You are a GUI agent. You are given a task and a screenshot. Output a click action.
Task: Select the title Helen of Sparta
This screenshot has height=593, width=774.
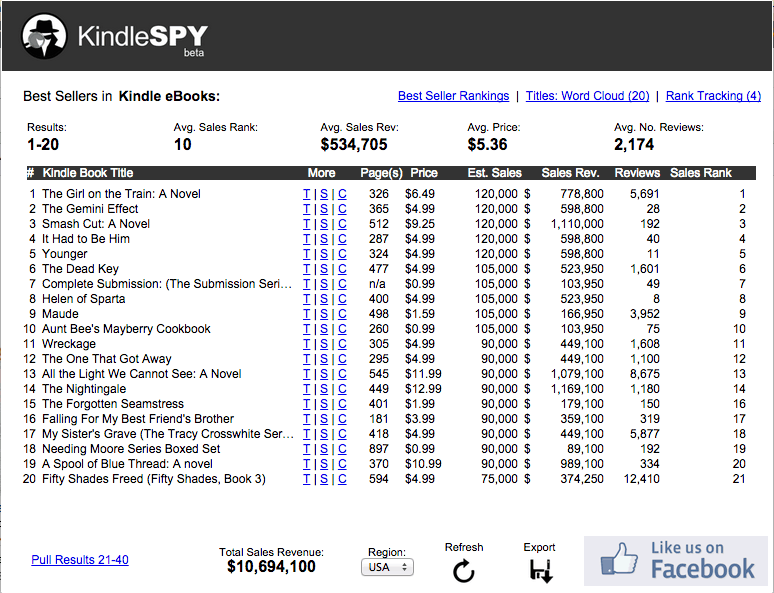point(83,299)
